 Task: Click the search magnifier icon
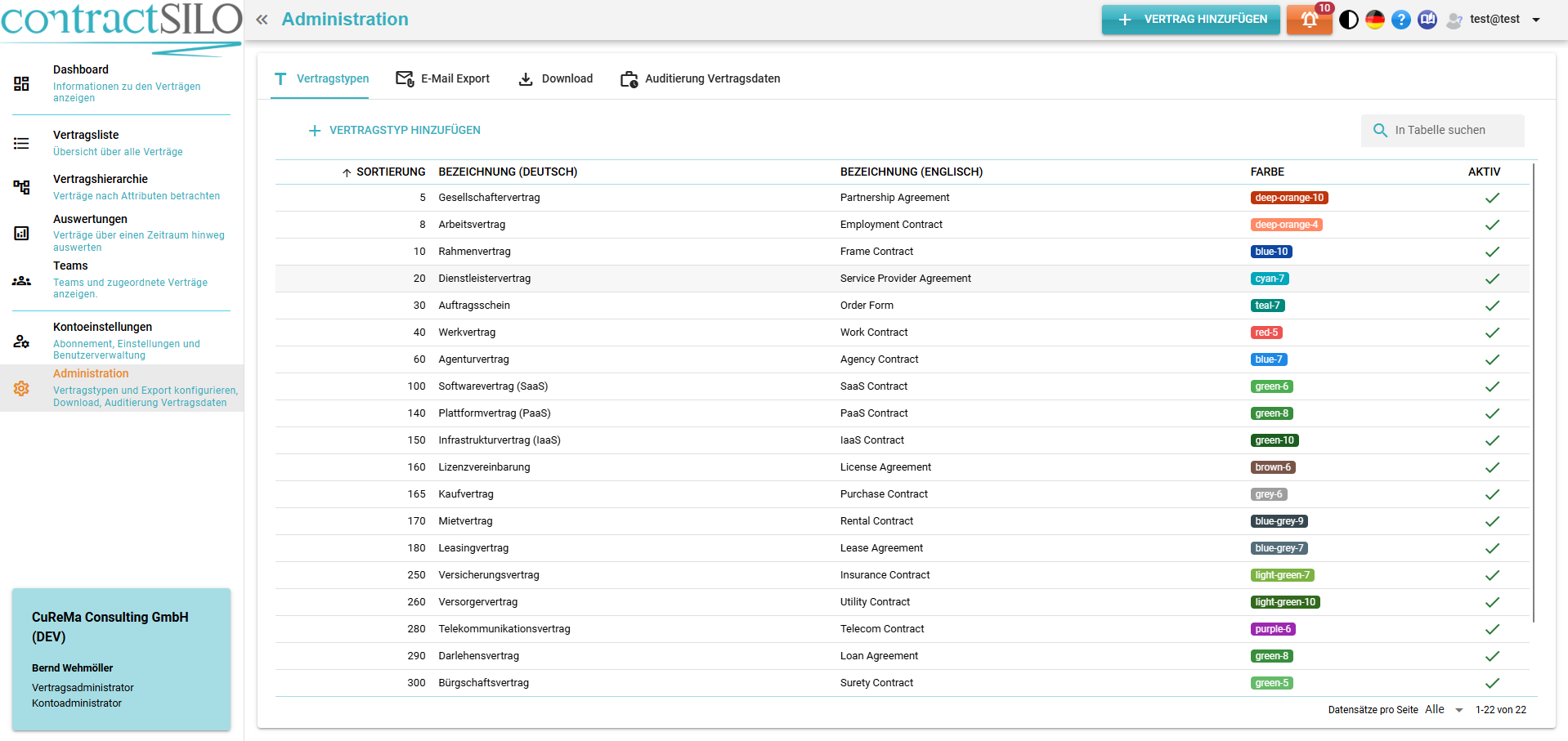coord(1380,131)
